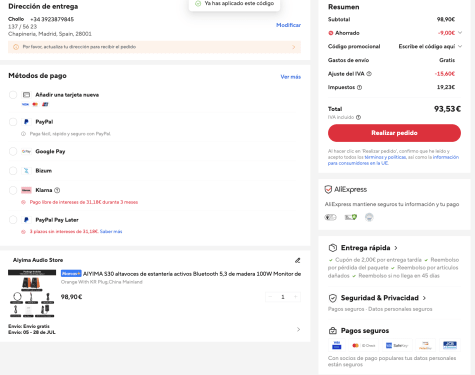475x375 pixels.
Task: Click Ver más payment methods link
Action: pos(291,77)
